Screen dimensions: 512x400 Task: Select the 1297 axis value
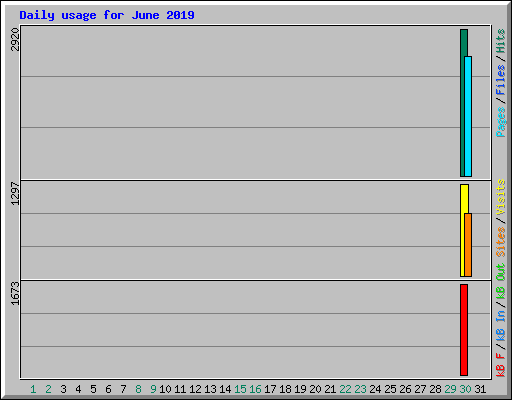coord(15,193)
